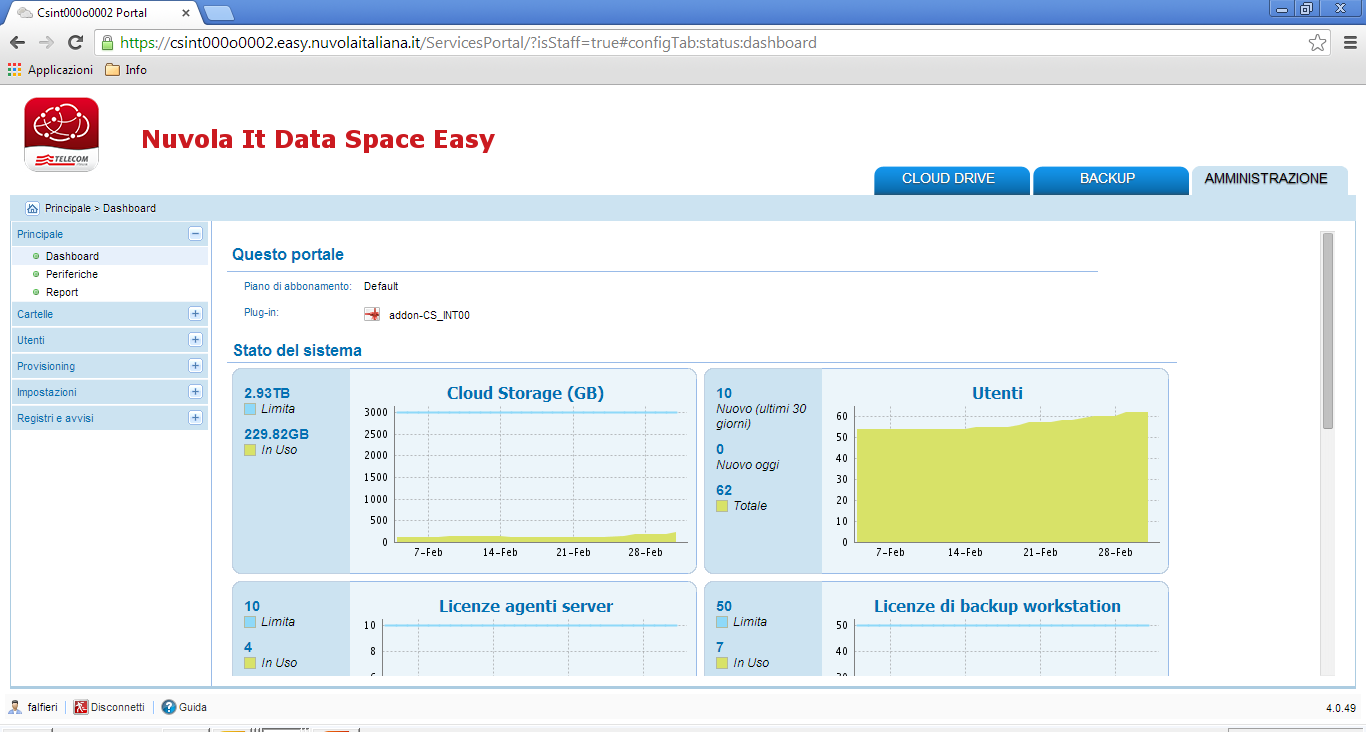
Task: Switch to the CLOUD DRIVE tab
Action: 951,180
